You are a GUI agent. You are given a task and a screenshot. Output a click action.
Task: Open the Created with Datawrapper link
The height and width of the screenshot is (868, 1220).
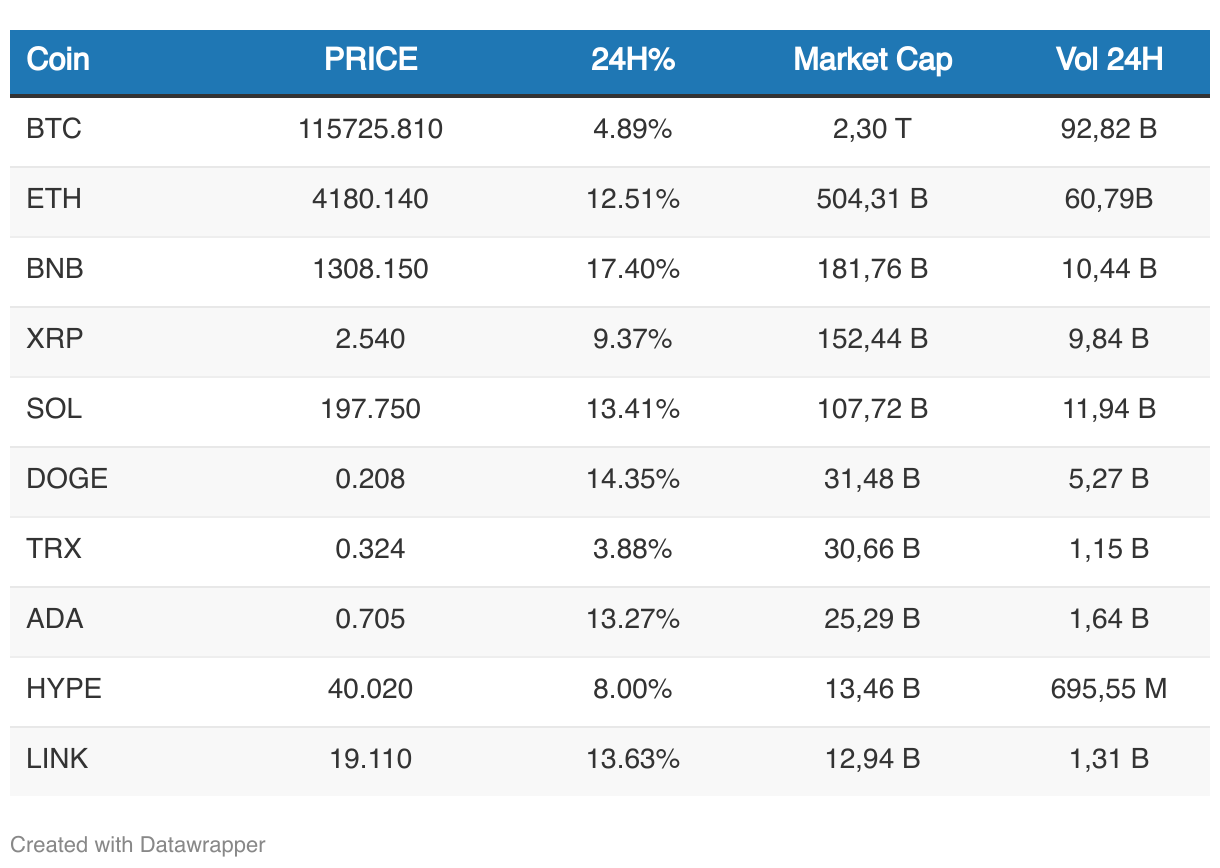pos(138,845)
